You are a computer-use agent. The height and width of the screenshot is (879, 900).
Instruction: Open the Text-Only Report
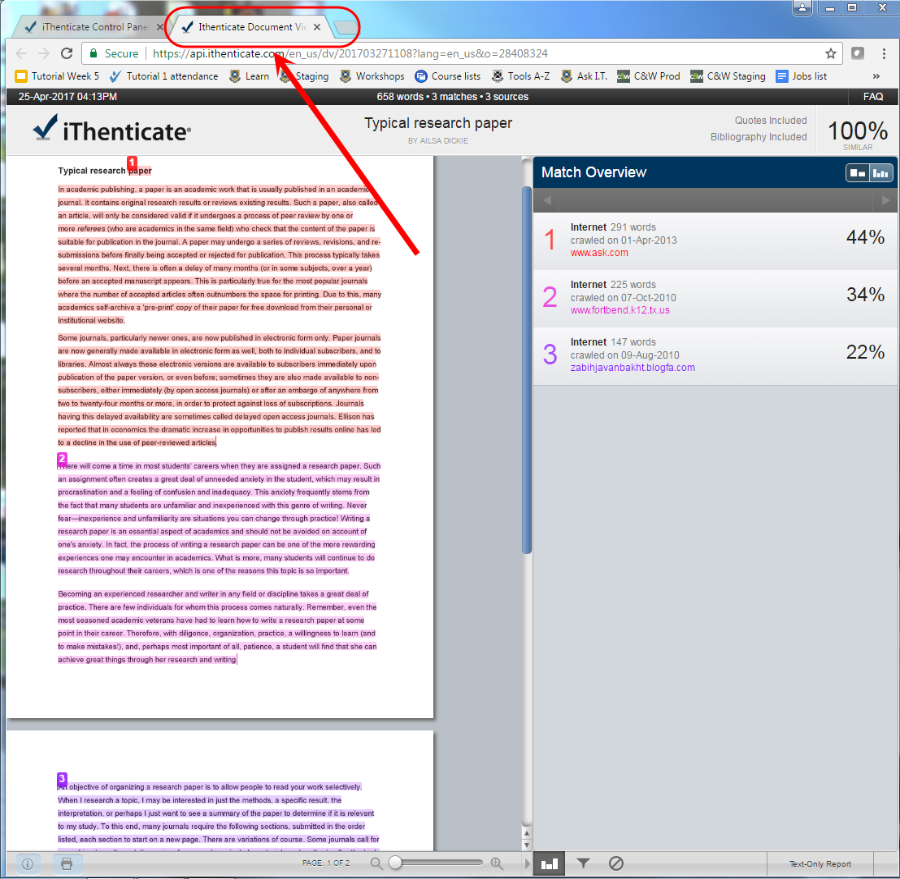point(820,863)
